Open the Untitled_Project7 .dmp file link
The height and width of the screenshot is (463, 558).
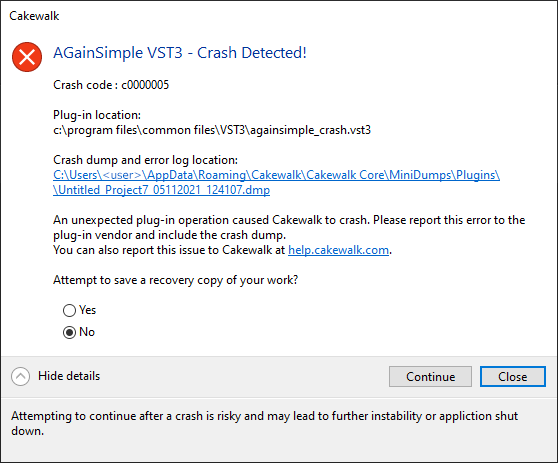point(162,190)
